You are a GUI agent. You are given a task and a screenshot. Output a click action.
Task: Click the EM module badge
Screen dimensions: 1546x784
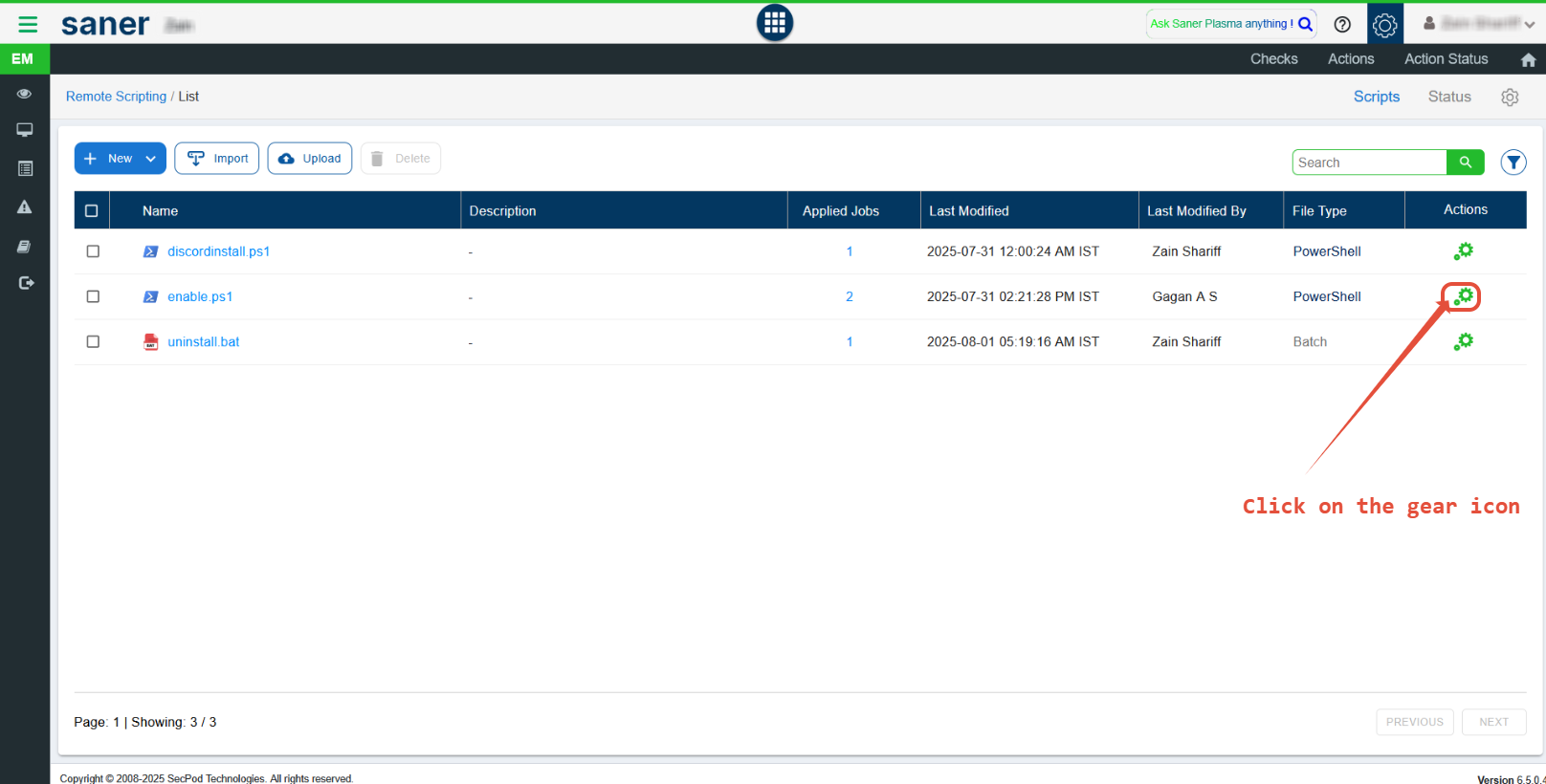23,59
